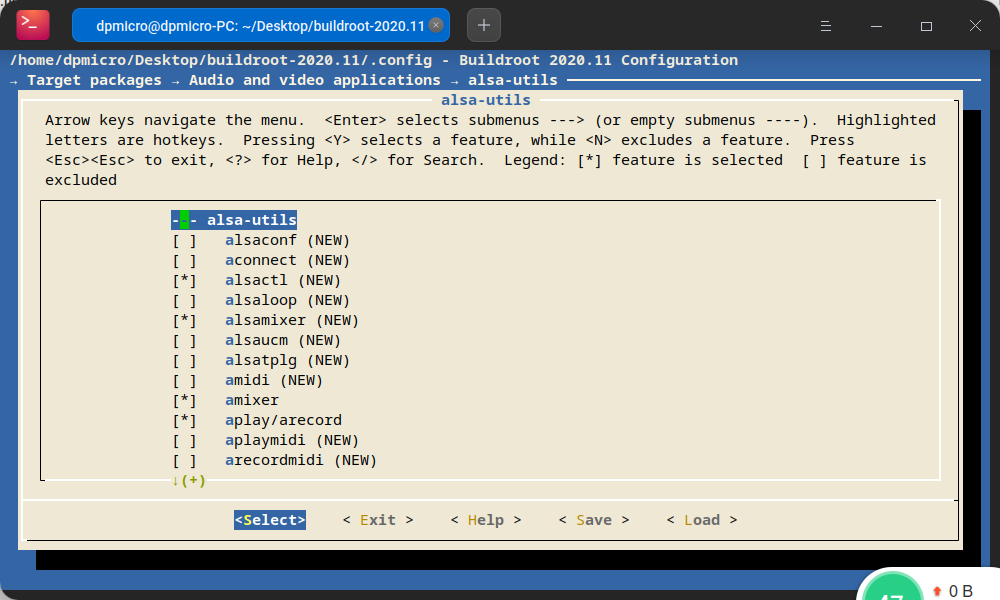Open the terminal hamburger menu

coord(826,26)
